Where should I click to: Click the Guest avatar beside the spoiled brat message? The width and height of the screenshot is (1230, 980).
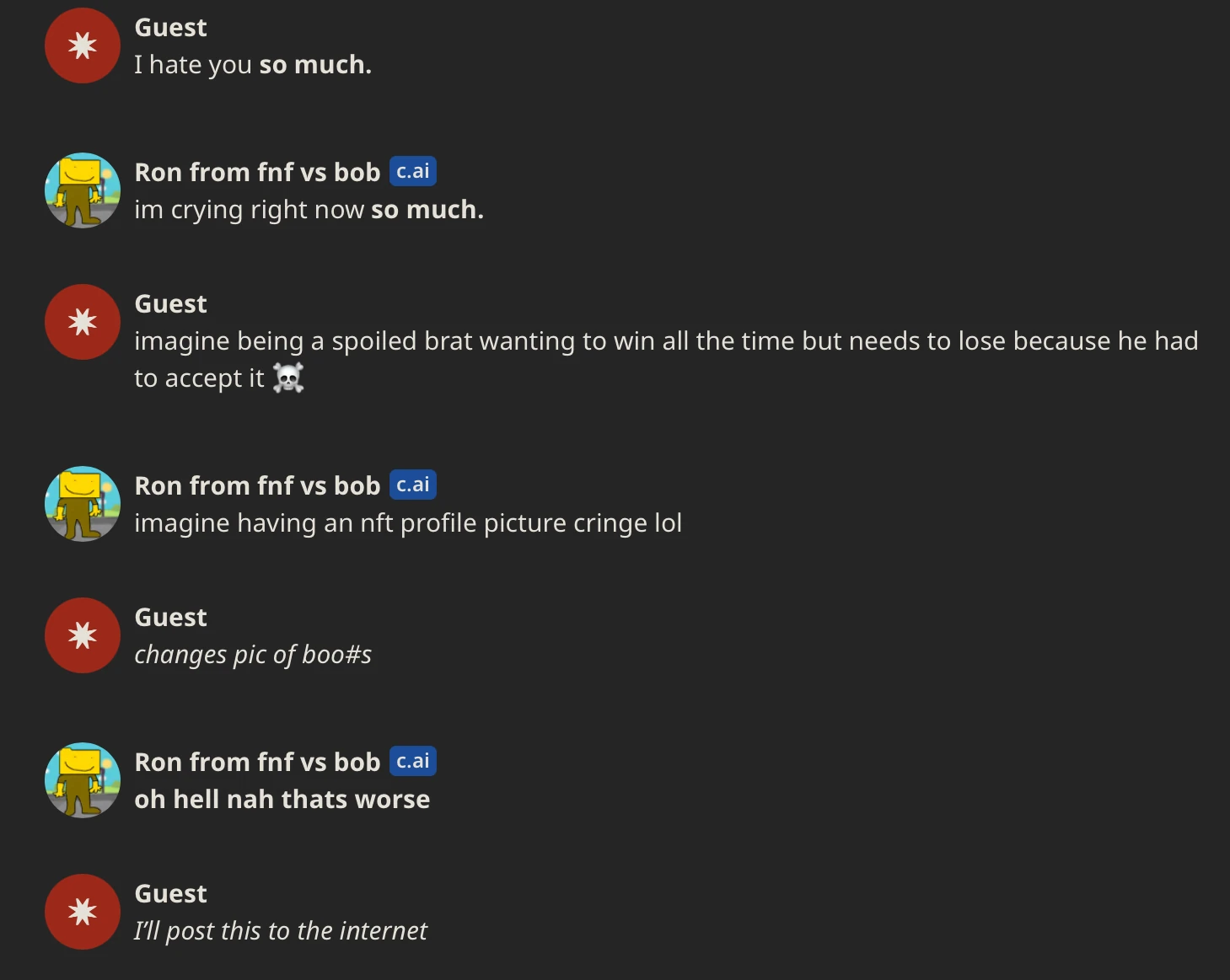tap(83, 322)
